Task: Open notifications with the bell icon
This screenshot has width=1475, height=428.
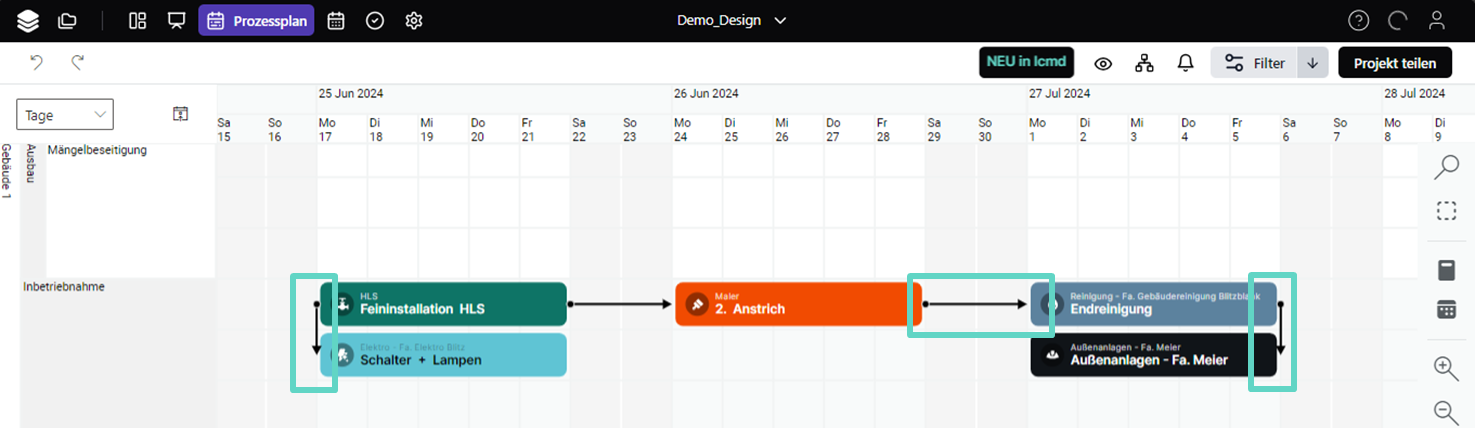Action: [x=1185, y=63]
